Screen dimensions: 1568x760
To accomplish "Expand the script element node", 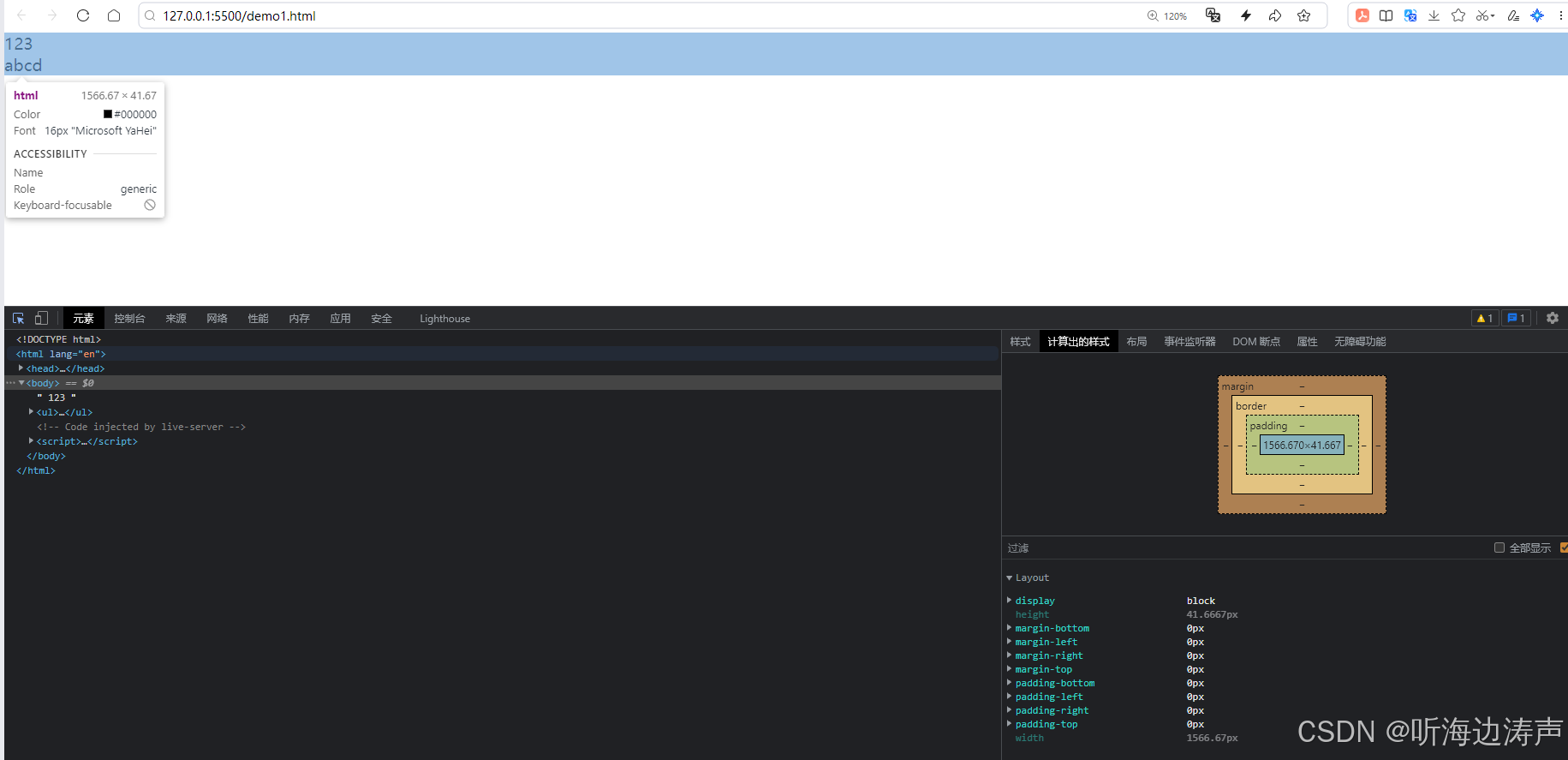I will (32, 441).
